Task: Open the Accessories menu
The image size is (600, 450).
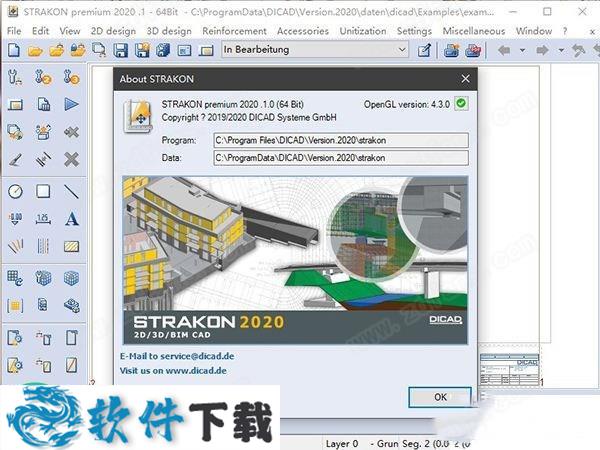Action: 303,31
